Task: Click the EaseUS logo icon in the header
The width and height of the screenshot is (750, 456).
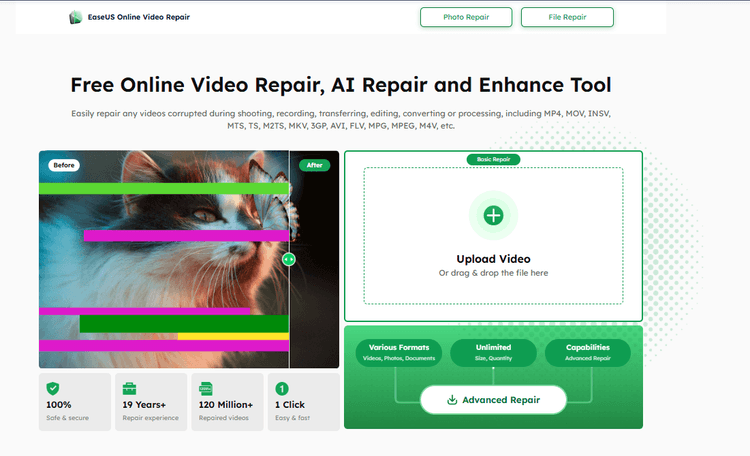Action: click(75, 17)
